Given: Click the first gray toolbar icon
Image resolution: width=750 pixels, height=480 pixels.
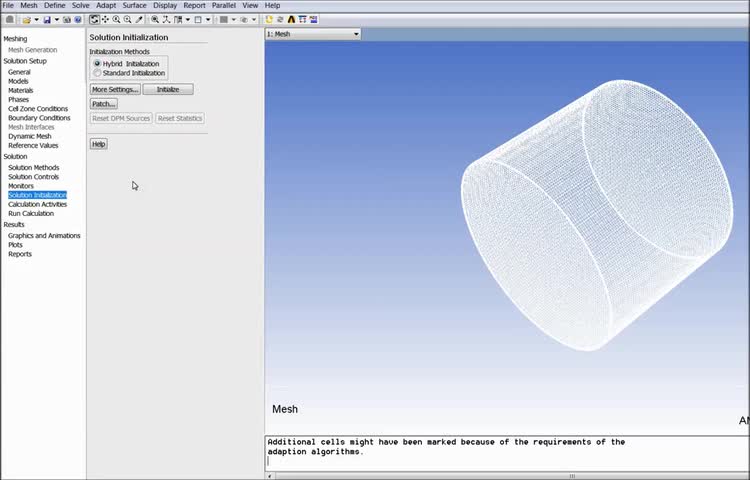Looking at the screenshot, I should click(10, 20).
